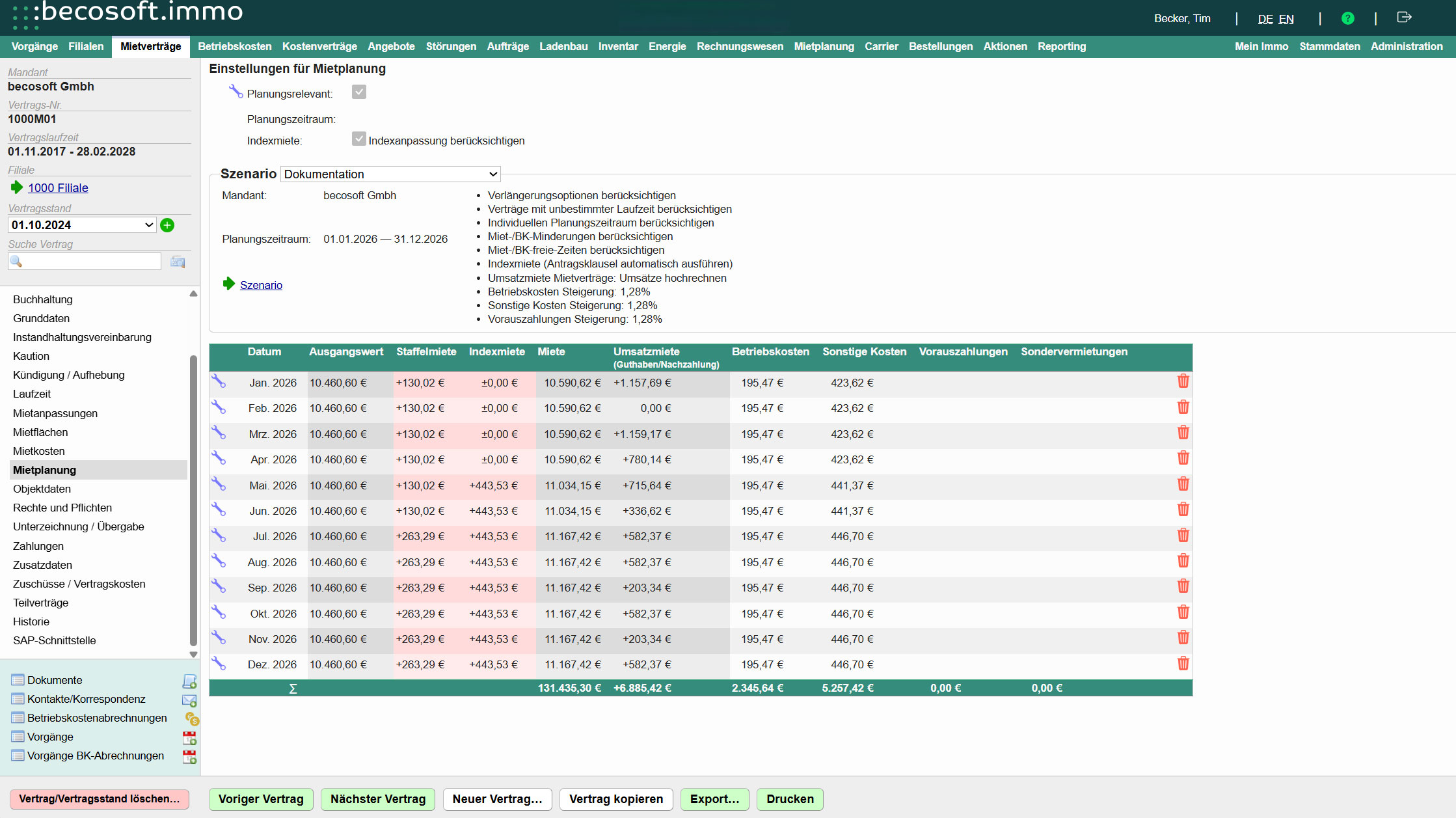The height and width of the screenshot is (818, 1456).
Task: Open the Reporting menu item
Action: 1061,47
